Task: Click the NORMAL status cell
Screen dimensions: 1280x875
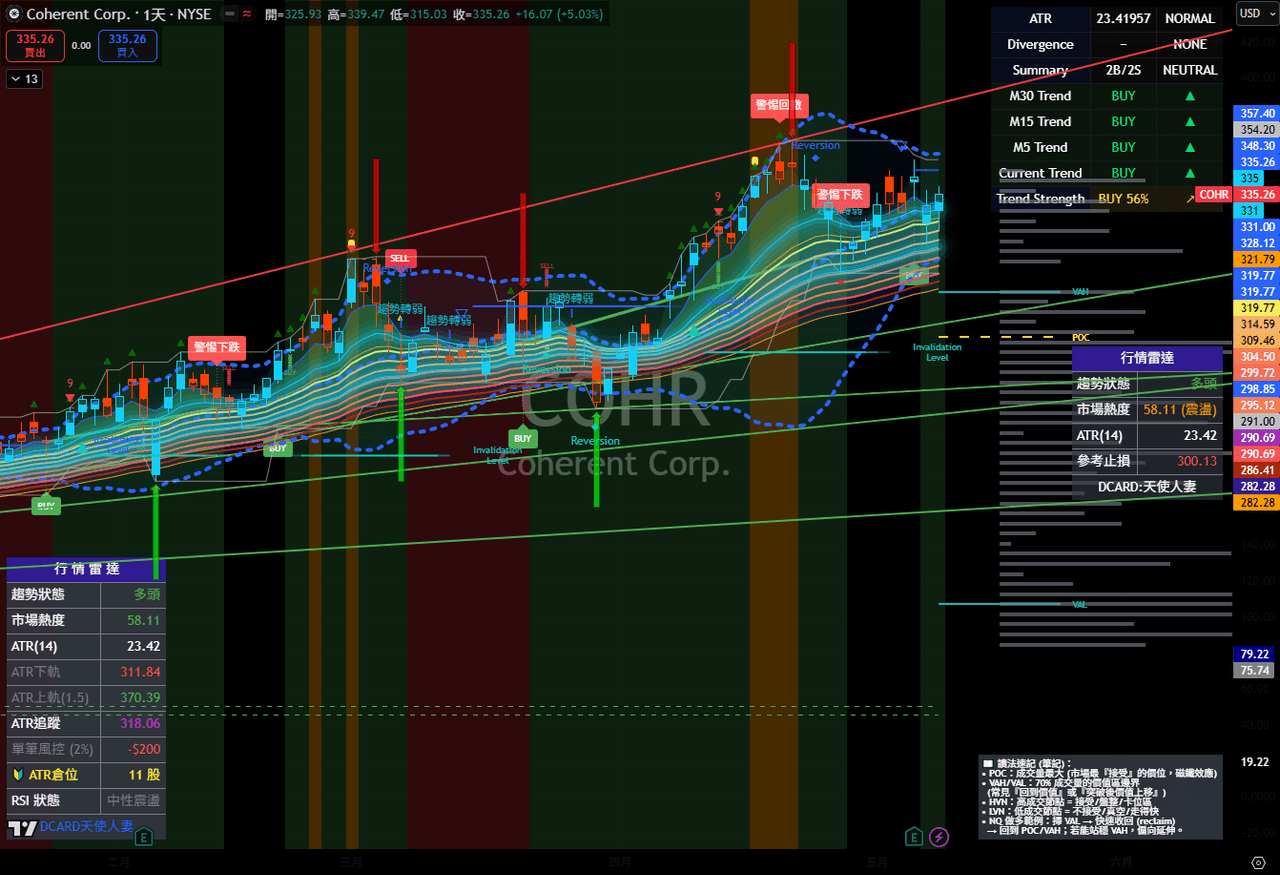Action: coord(1189,18)
